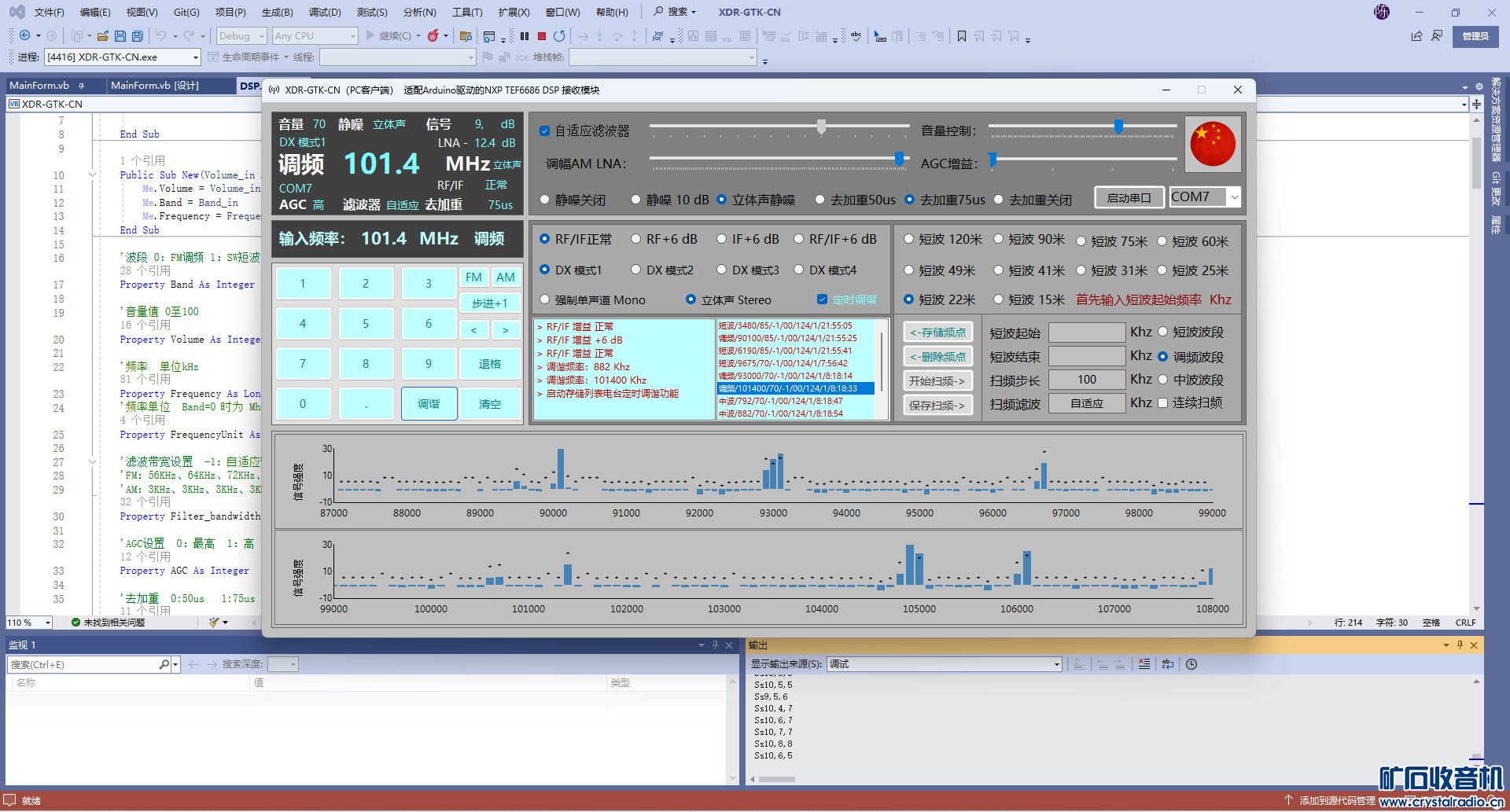The image size is (1510, 812).
Task: Click the 音量控制 slider handle
Action: (1118, 127)
